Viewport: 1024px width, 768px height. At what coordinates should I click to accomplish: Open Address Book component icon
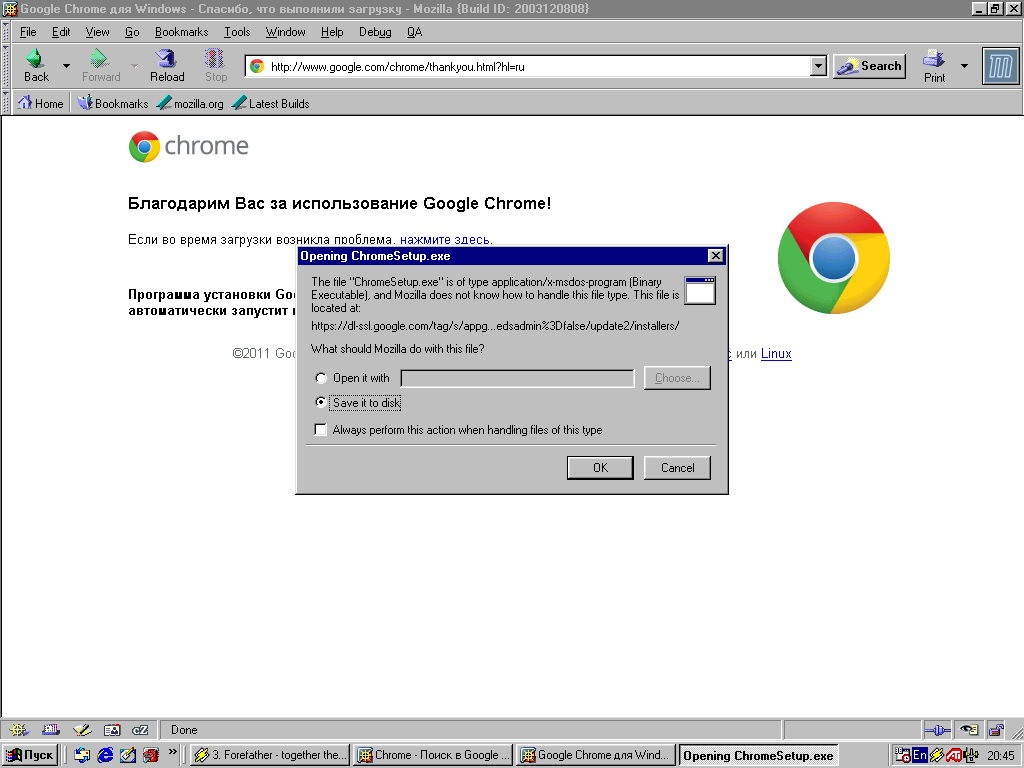coord(112,729)
